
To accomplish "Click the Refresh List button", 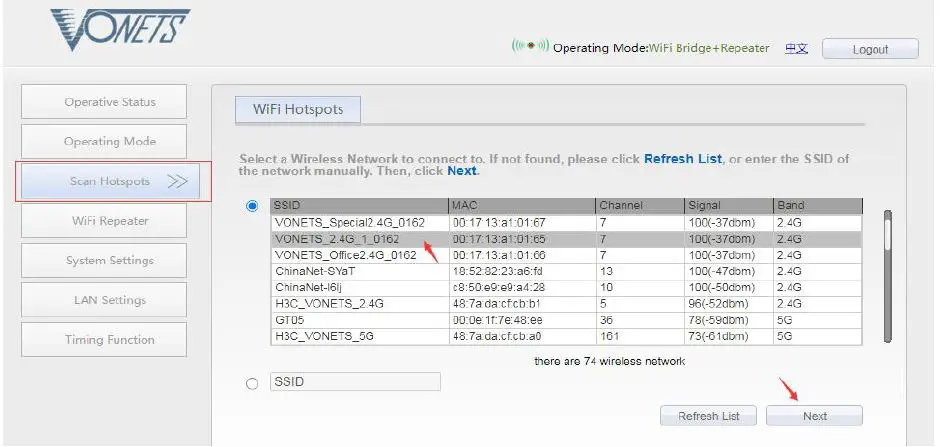I will [709, 416].
